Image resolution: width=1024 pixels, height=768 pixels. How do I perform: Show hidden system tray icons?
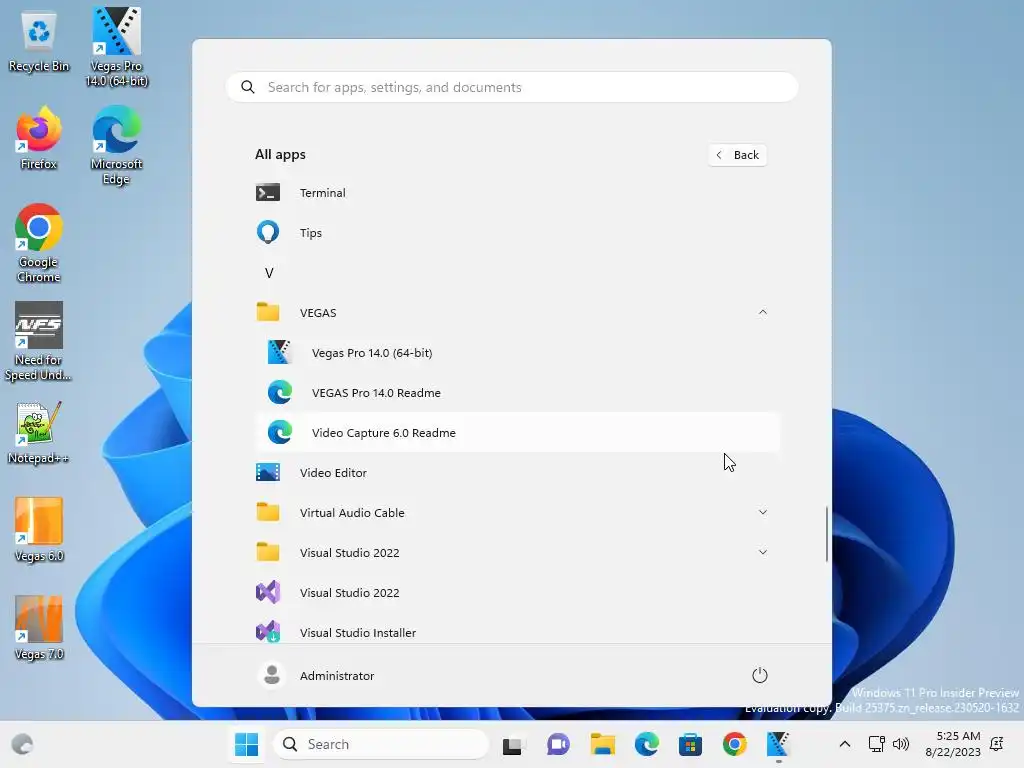point(844,744)
